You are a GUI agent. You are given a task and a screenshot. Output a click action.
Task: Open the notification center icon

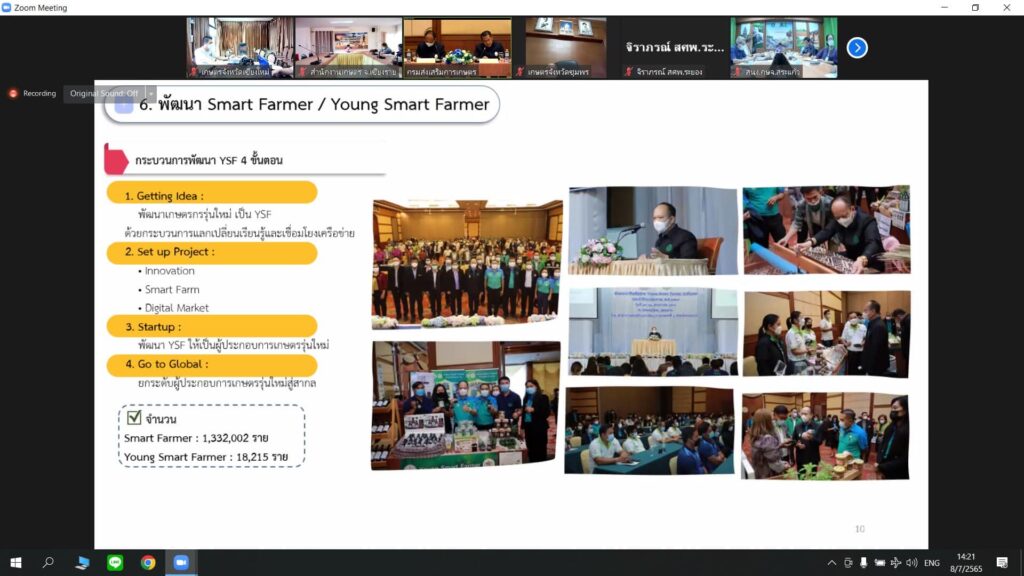(x=1002, y=563)
